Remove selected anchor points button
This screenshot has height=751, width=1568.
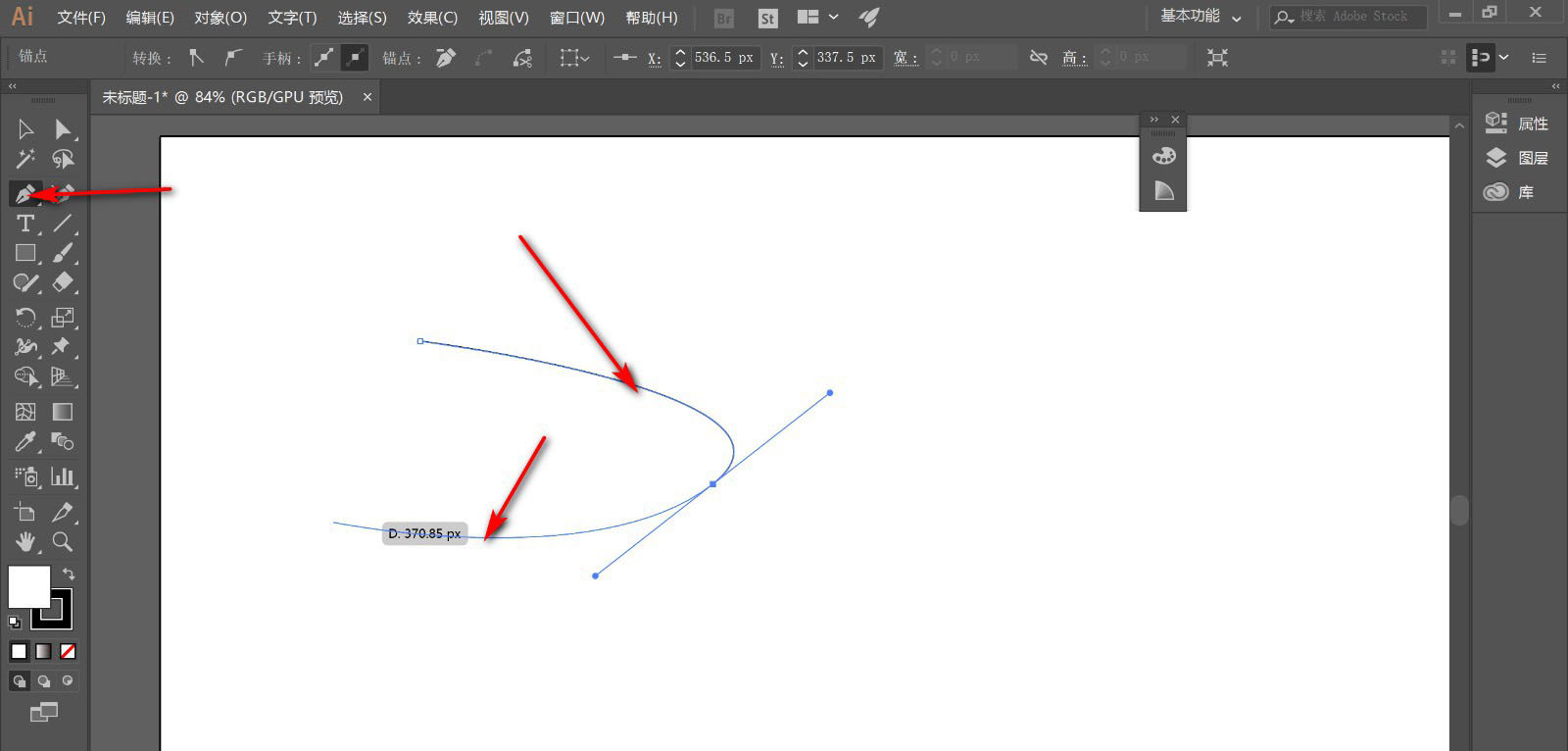coord(446,58)
